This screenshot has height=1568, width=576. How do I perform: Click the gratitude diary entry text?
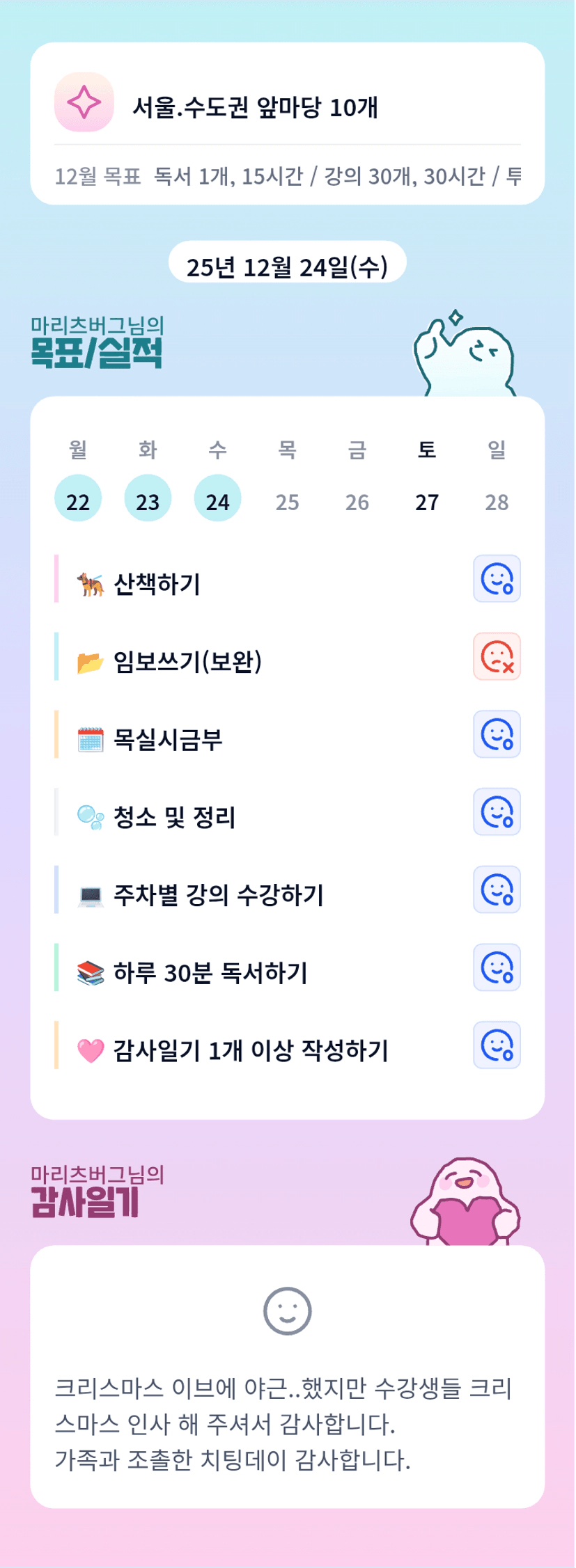(284, 1424)
